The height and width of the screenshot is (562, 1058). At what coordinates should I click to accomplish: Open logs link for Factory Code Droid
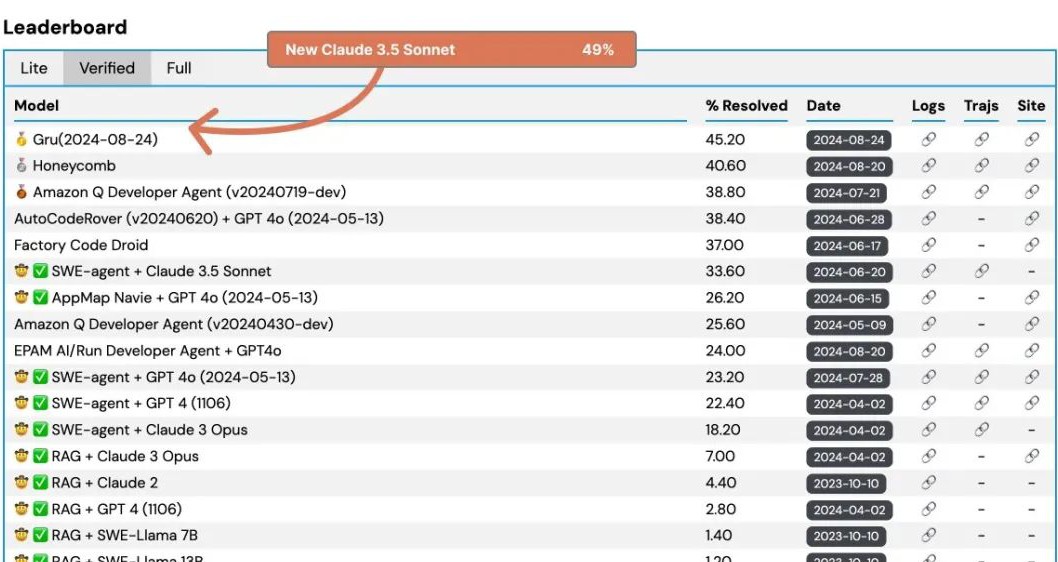pyautogui.click(x=929, y=245)
